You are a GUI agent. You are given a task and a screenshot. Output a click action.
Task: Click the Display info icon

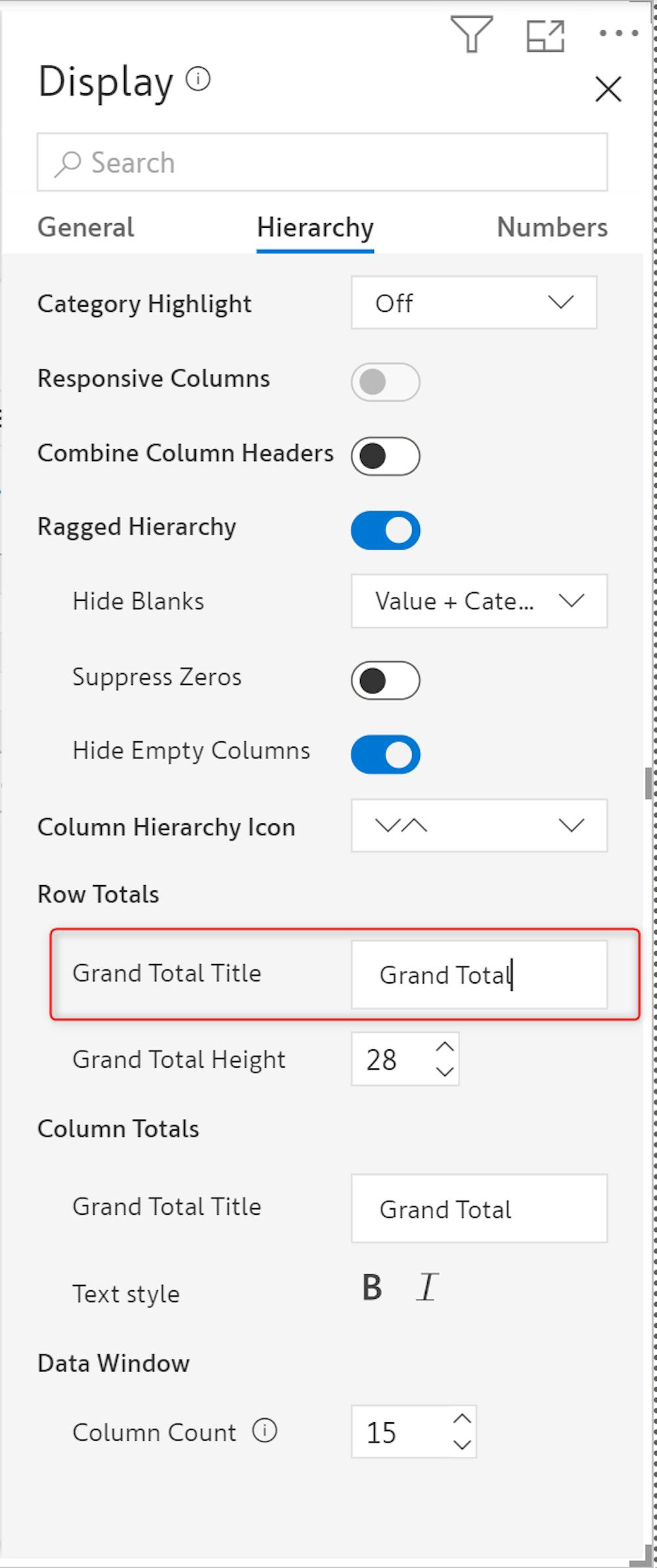[x=198, y=79]
